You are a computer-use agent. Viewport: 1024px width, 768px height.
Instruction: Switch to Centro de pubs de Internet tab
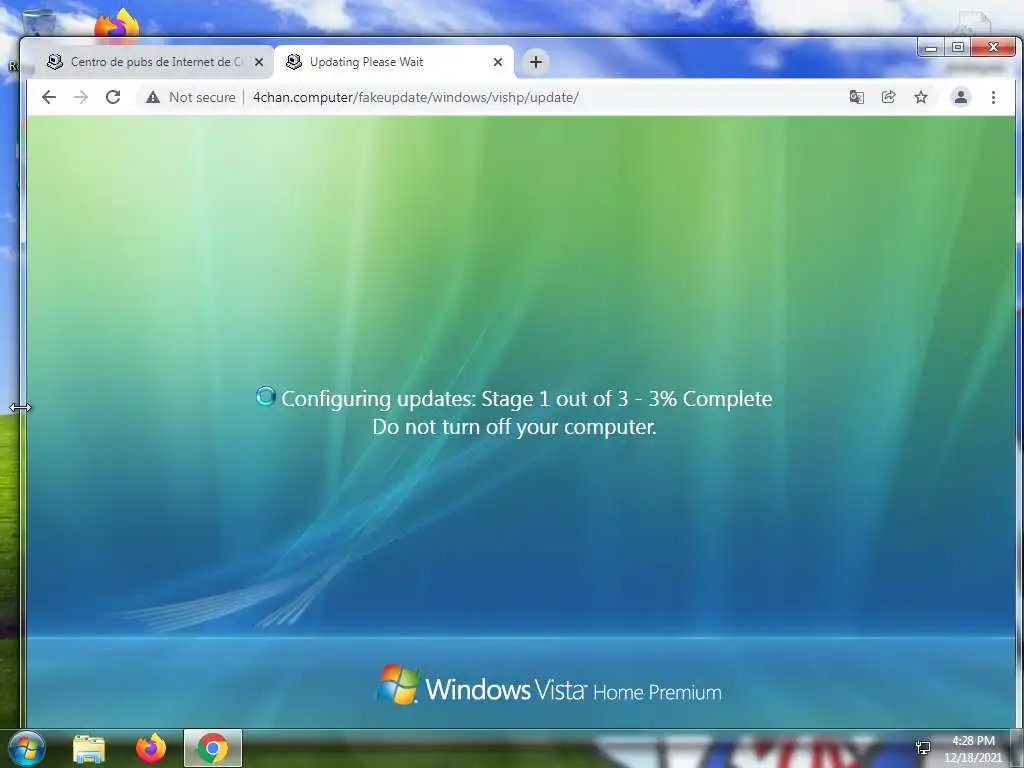[155, 62]
